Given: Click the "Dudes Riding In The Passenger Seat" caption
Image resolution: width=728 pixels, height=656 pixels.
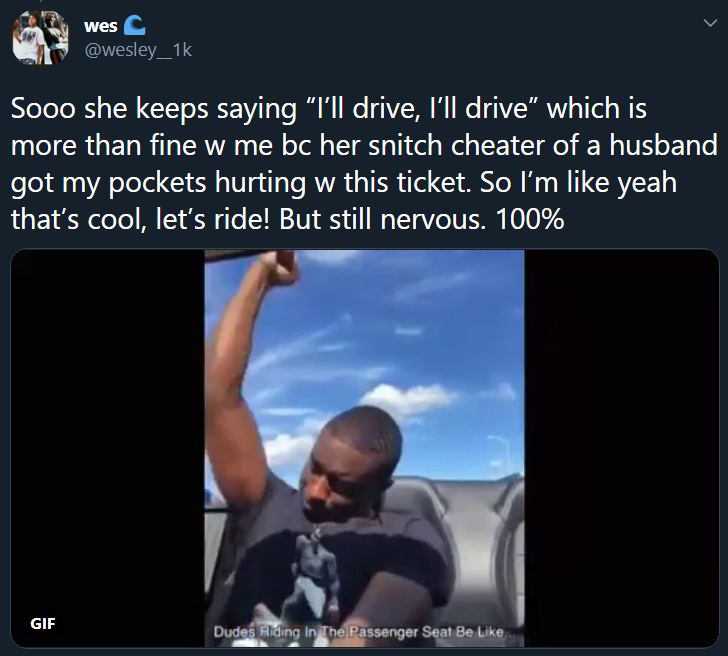Looking at the screenshot, I should coord(359,632).
